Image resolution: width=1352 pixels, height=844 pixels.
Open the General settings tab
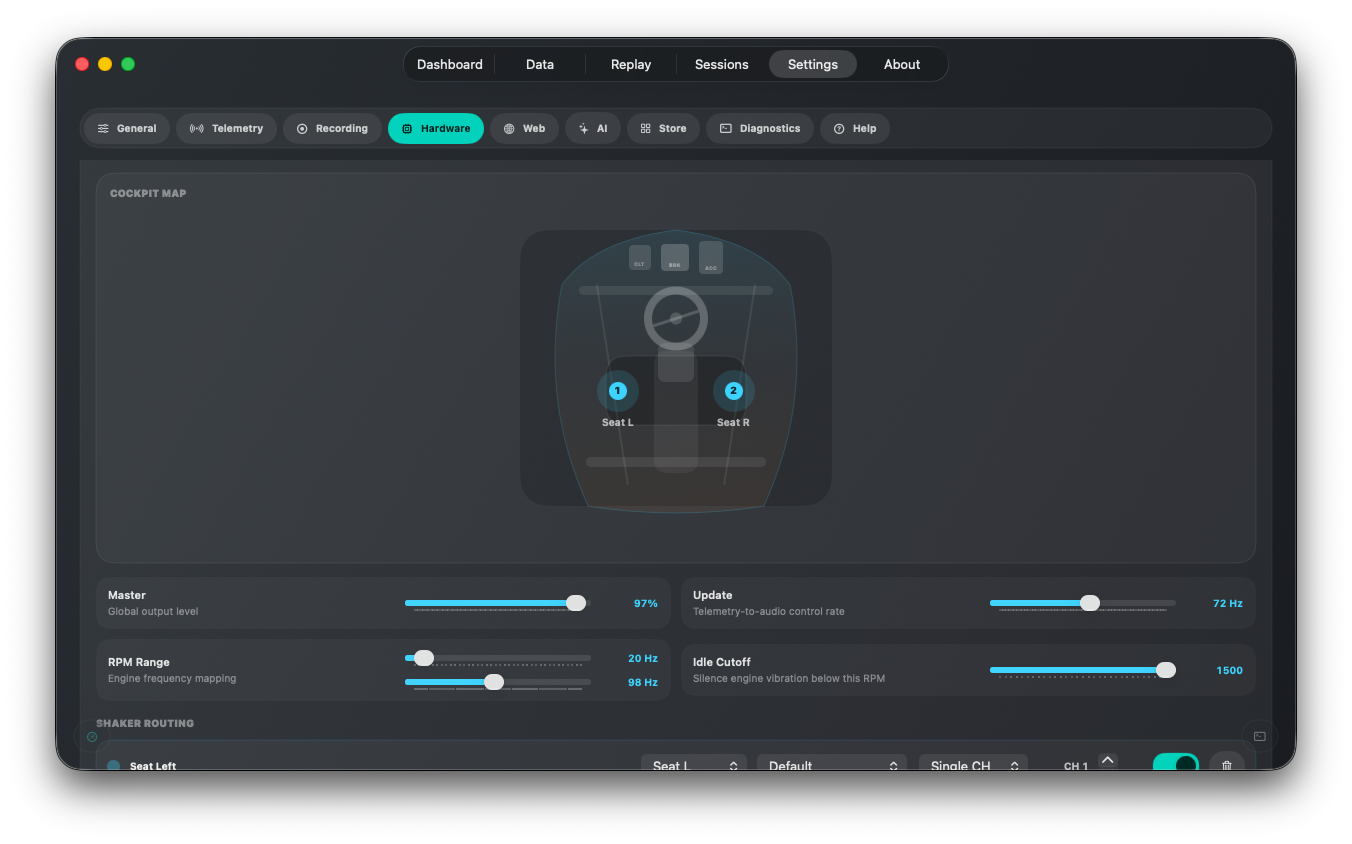pyautogui.click(x=127, y=128)
